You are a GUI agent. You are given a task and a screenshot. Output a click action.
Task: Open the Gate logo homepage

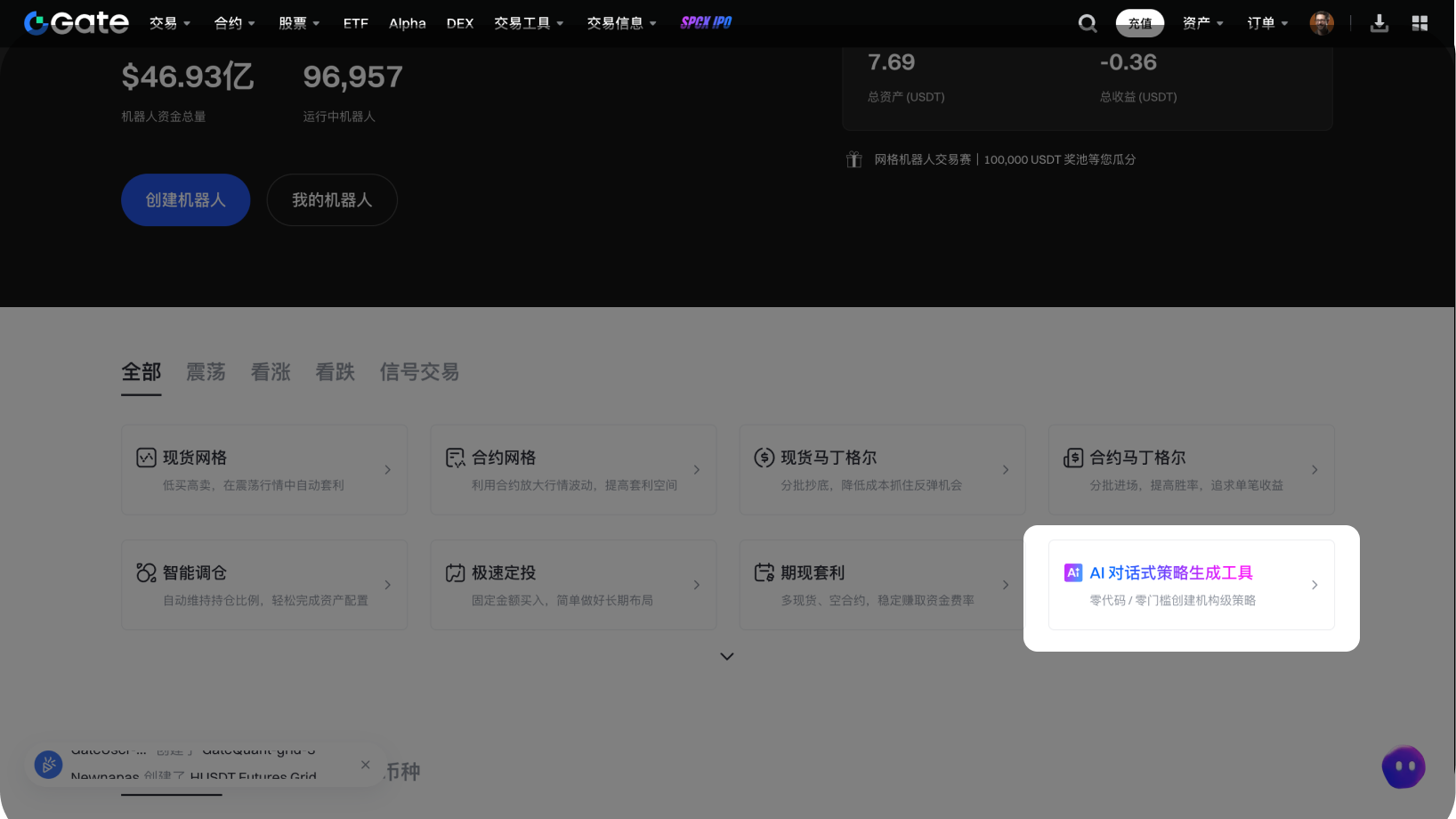pos(77,23)
